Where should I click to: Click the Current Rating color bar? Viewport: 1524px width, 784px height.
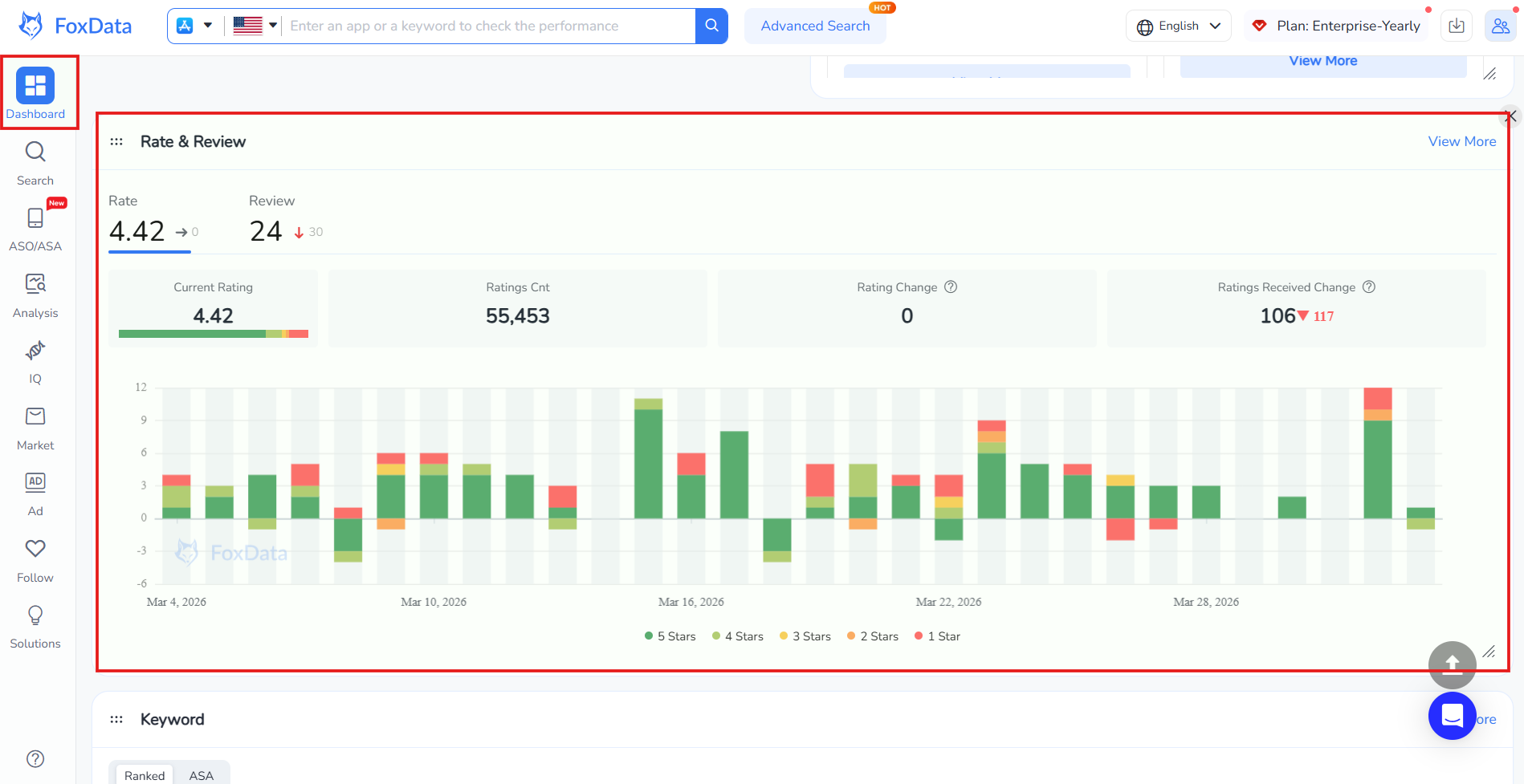(213, 334)
